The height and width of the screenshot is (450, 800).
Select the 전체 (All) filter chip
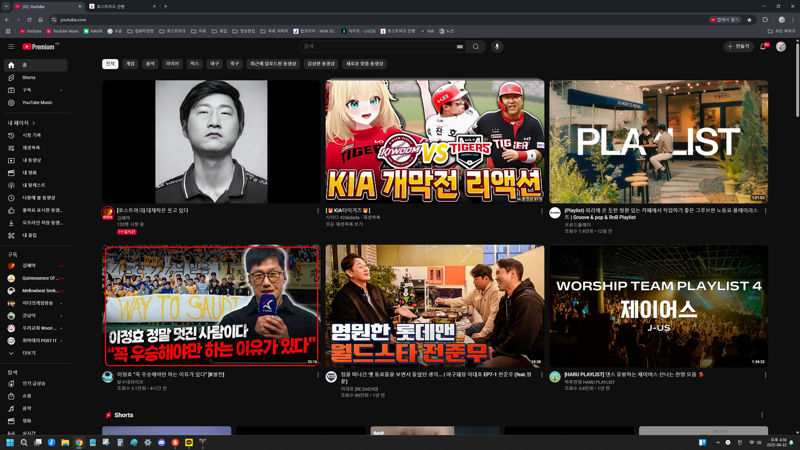point(110,64)
